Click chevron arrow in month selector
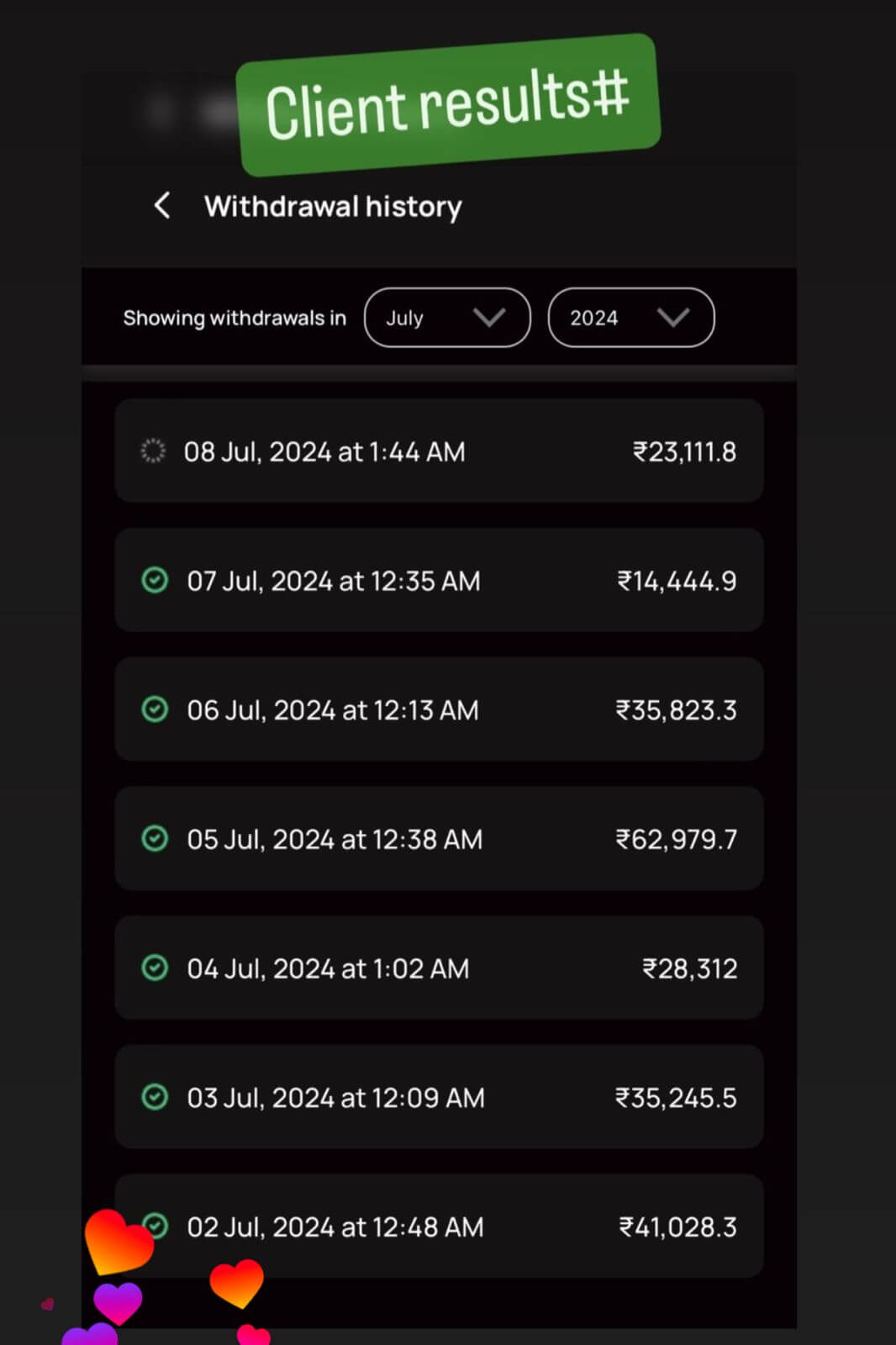Screen dimensions: 896x1345 489,318
